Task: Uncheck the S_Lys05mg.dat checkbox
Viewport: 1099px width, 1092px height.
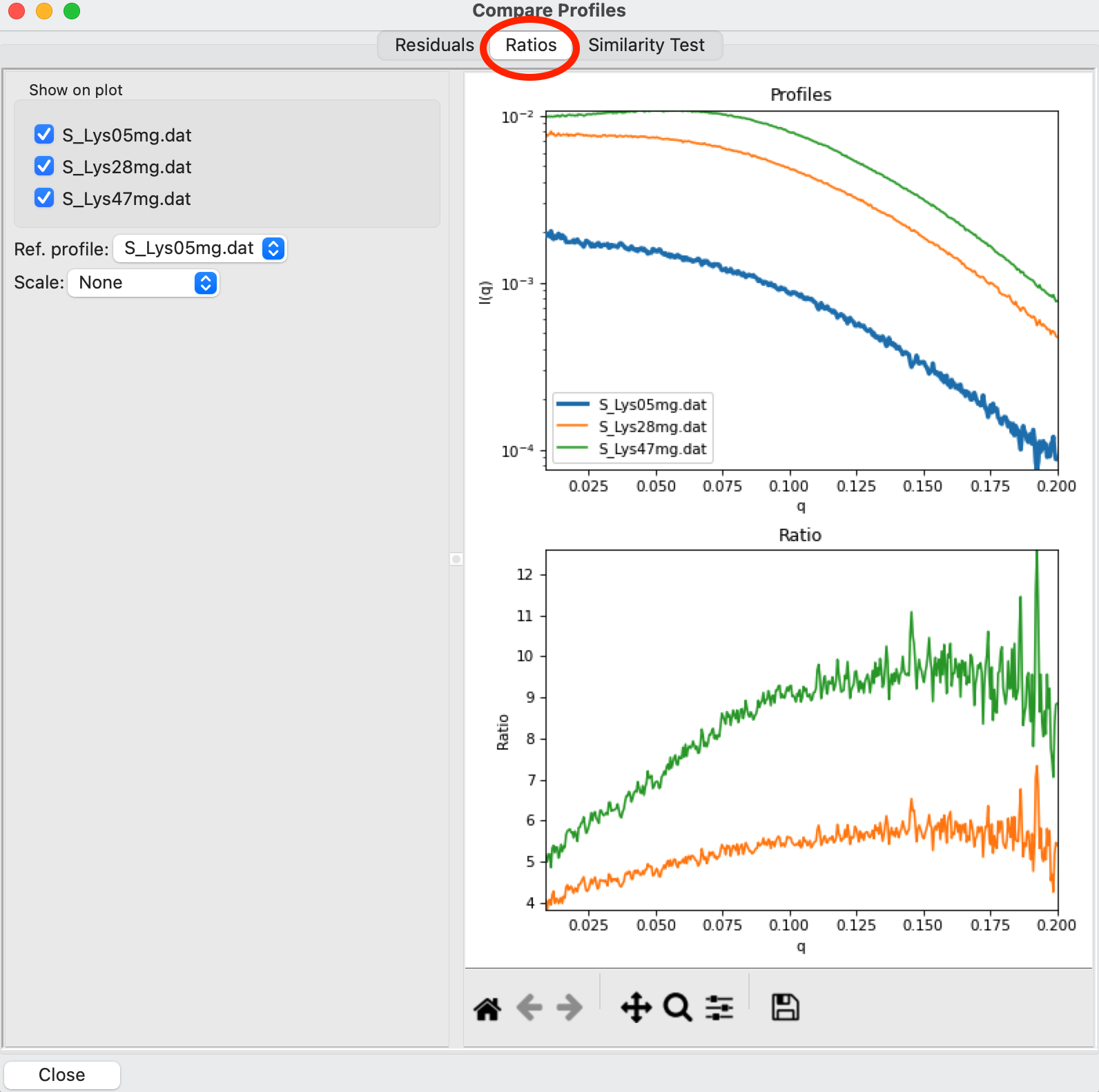Action: 44,135
